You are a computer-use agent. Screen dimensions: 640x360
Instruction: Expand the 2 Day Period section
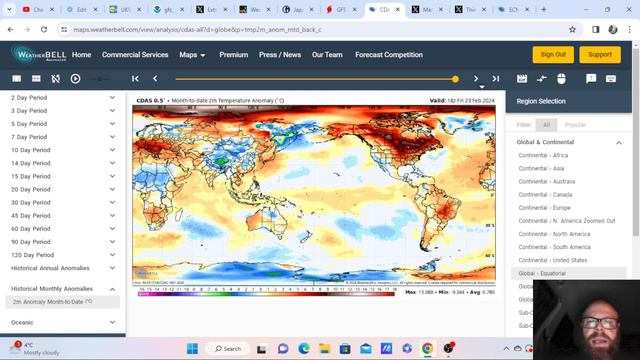point(63,98)
